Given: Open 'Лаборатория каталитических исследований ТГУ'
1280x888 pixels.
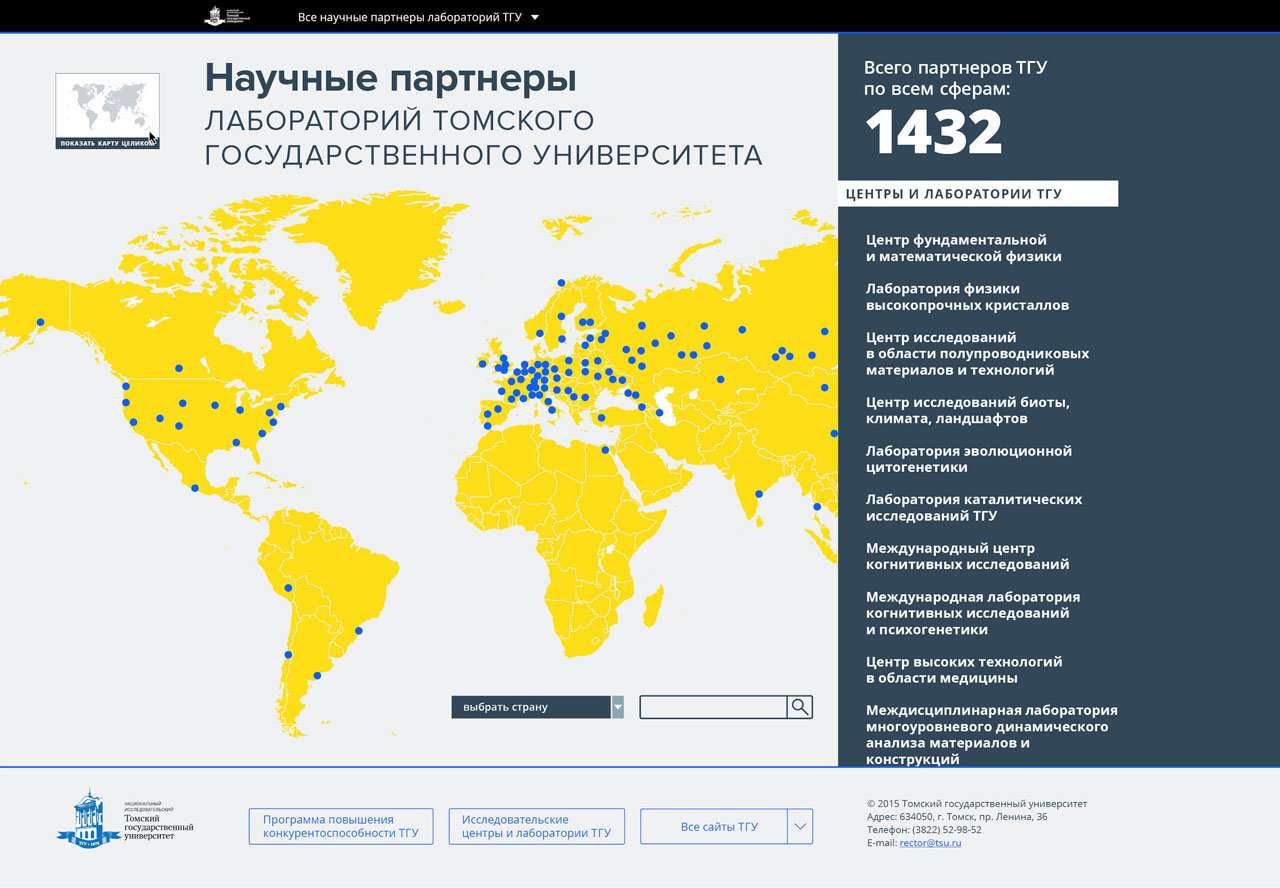Looking at the screenshot, I should pos(974,508).
